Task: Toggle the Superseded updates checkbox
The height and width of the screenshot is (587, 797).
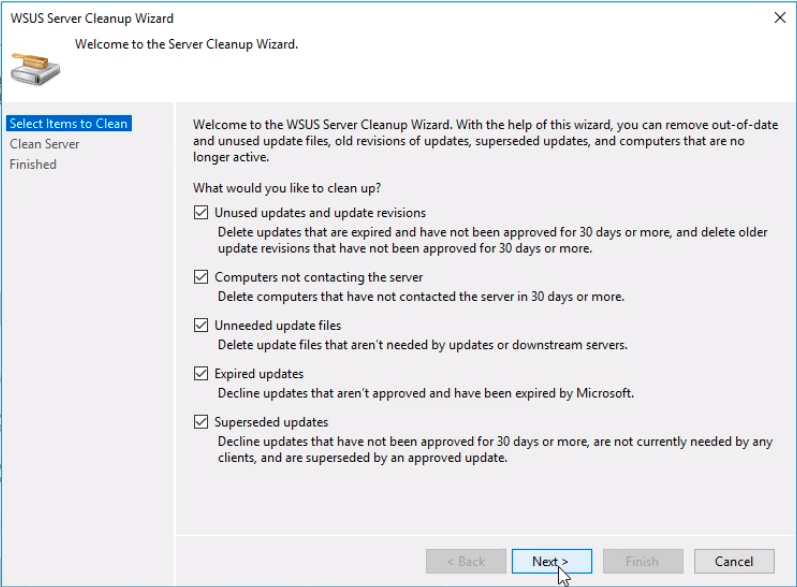Action: [x=202, y=422]
